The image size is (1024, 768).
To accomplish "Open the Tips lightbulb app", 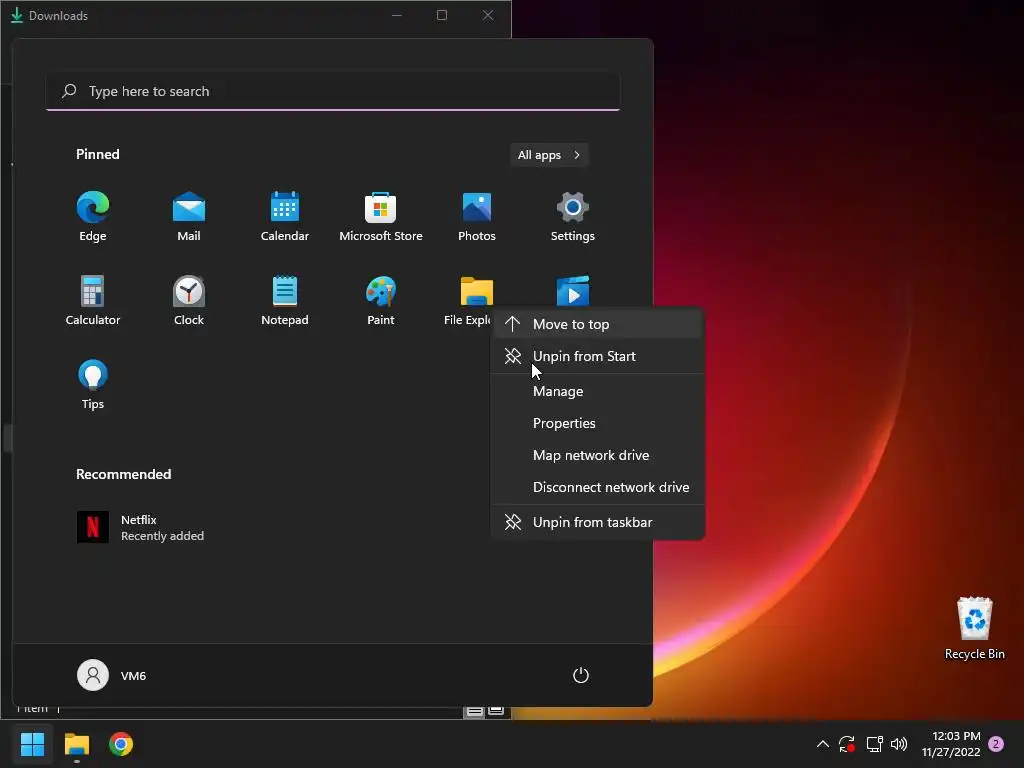I will 93,385.
